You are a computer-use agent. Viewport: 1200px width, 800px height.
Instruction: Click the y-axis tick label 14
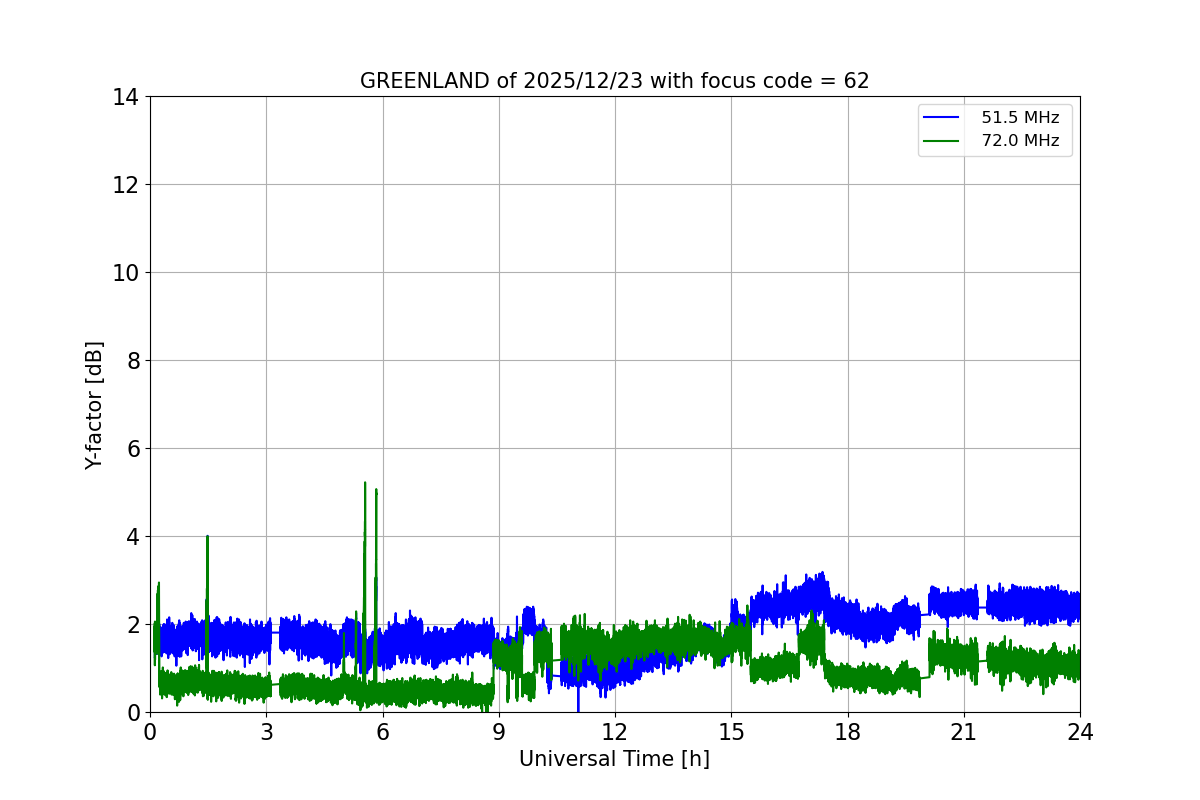(x=126, y=97)
